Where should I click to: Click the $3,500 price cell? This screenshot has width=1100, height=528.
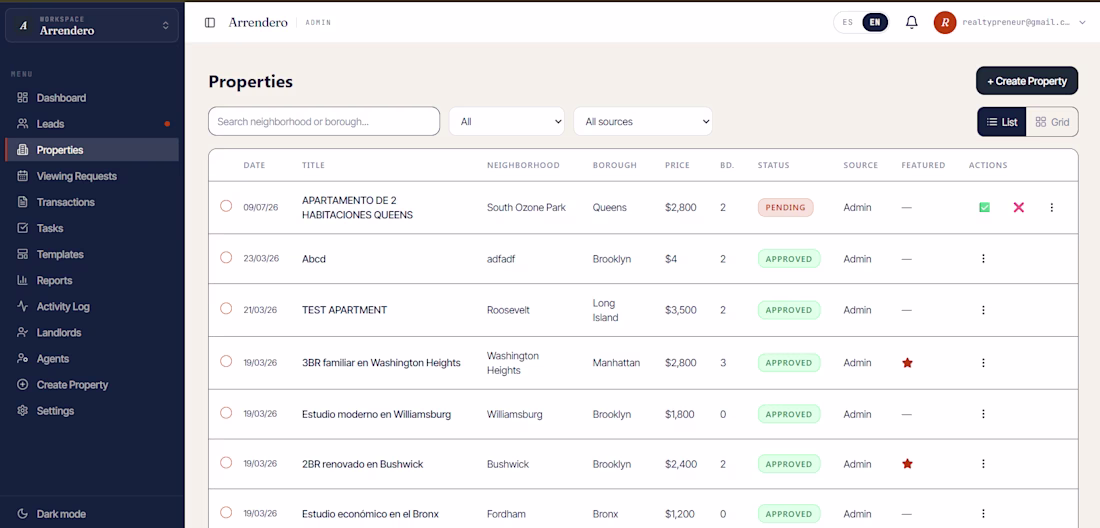pyautogui.click(x=680, y=310)
